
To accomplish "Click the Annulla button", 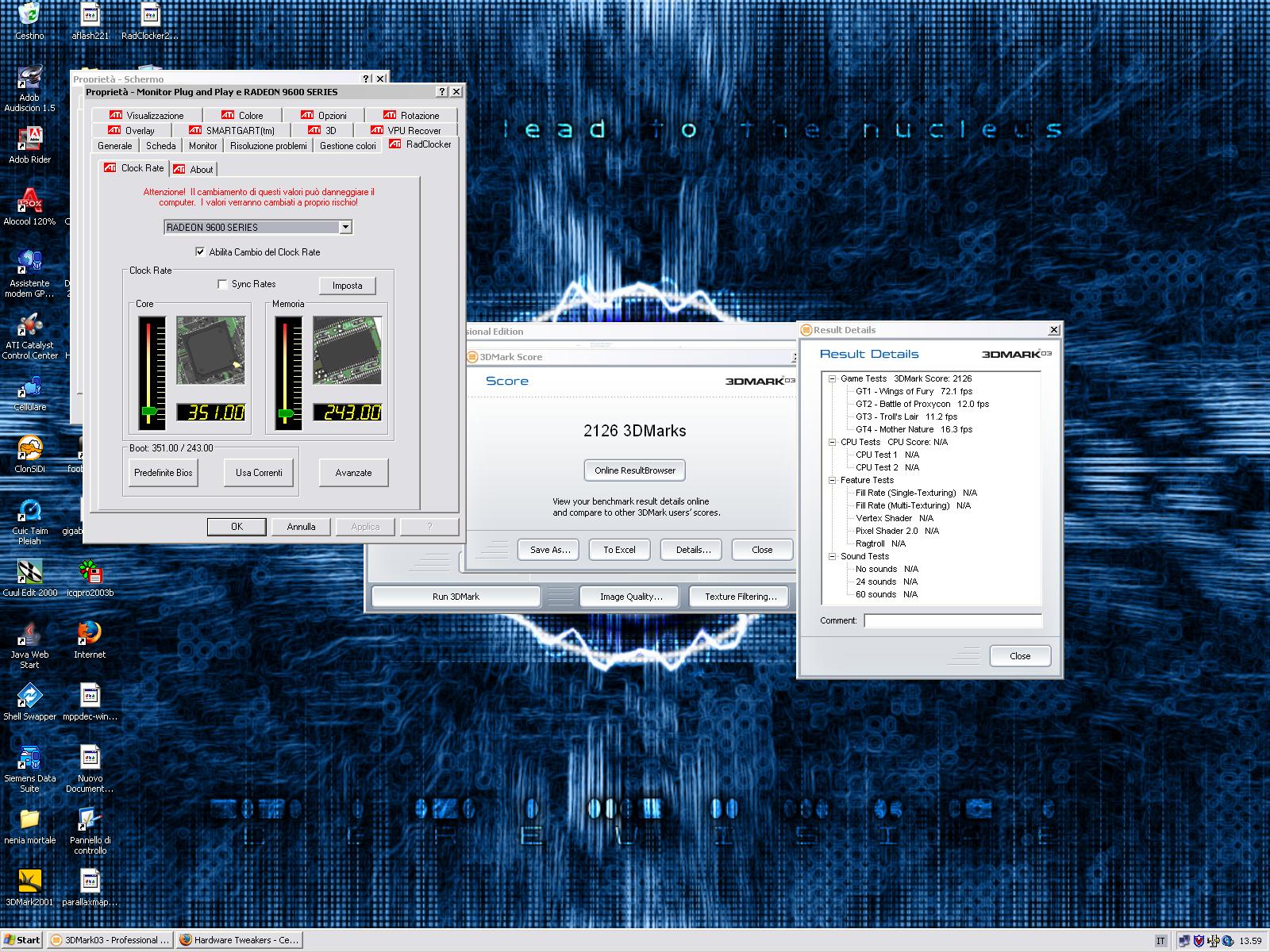I will point(301,527).
